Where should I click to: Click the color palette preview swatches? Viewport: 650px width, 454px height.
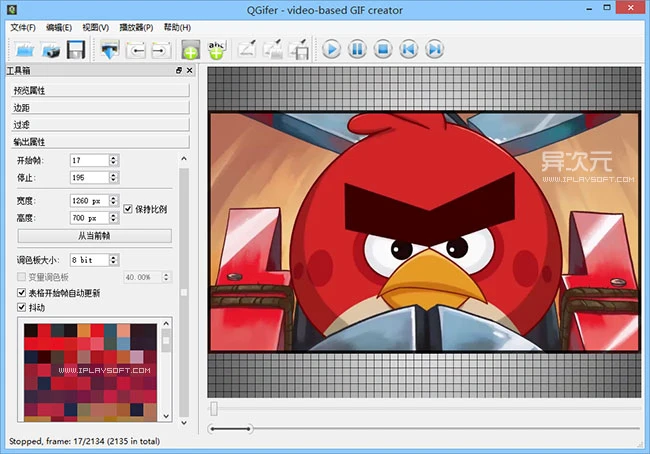click(x=90, y=372)
